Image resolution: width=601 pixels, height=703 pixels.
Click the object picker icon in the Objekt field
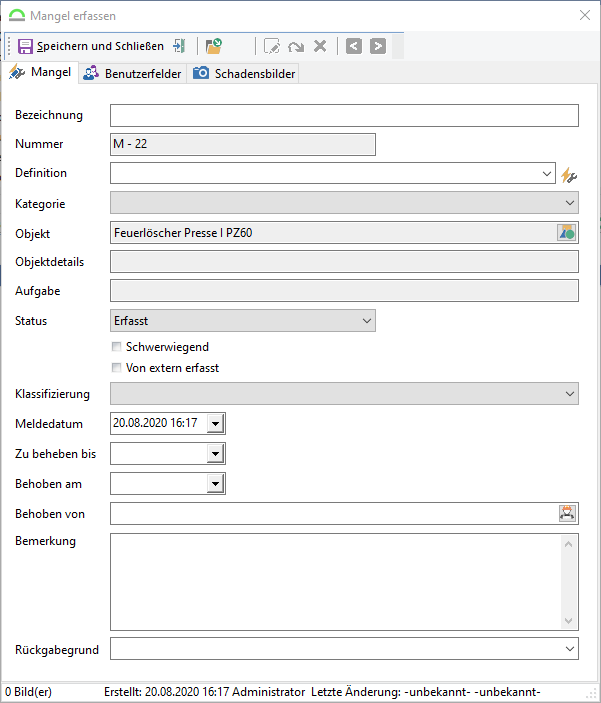566,233
